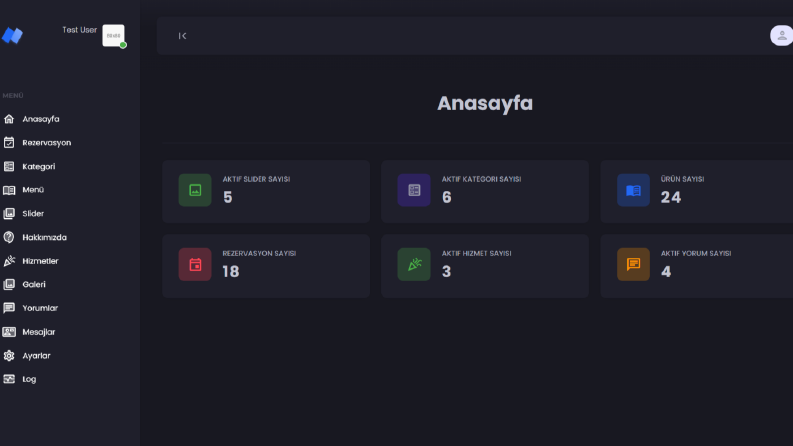The height and width of the screenshot is (446, 793).
Task: Click the ürün count value 24
Action: (x=671, y=197)
